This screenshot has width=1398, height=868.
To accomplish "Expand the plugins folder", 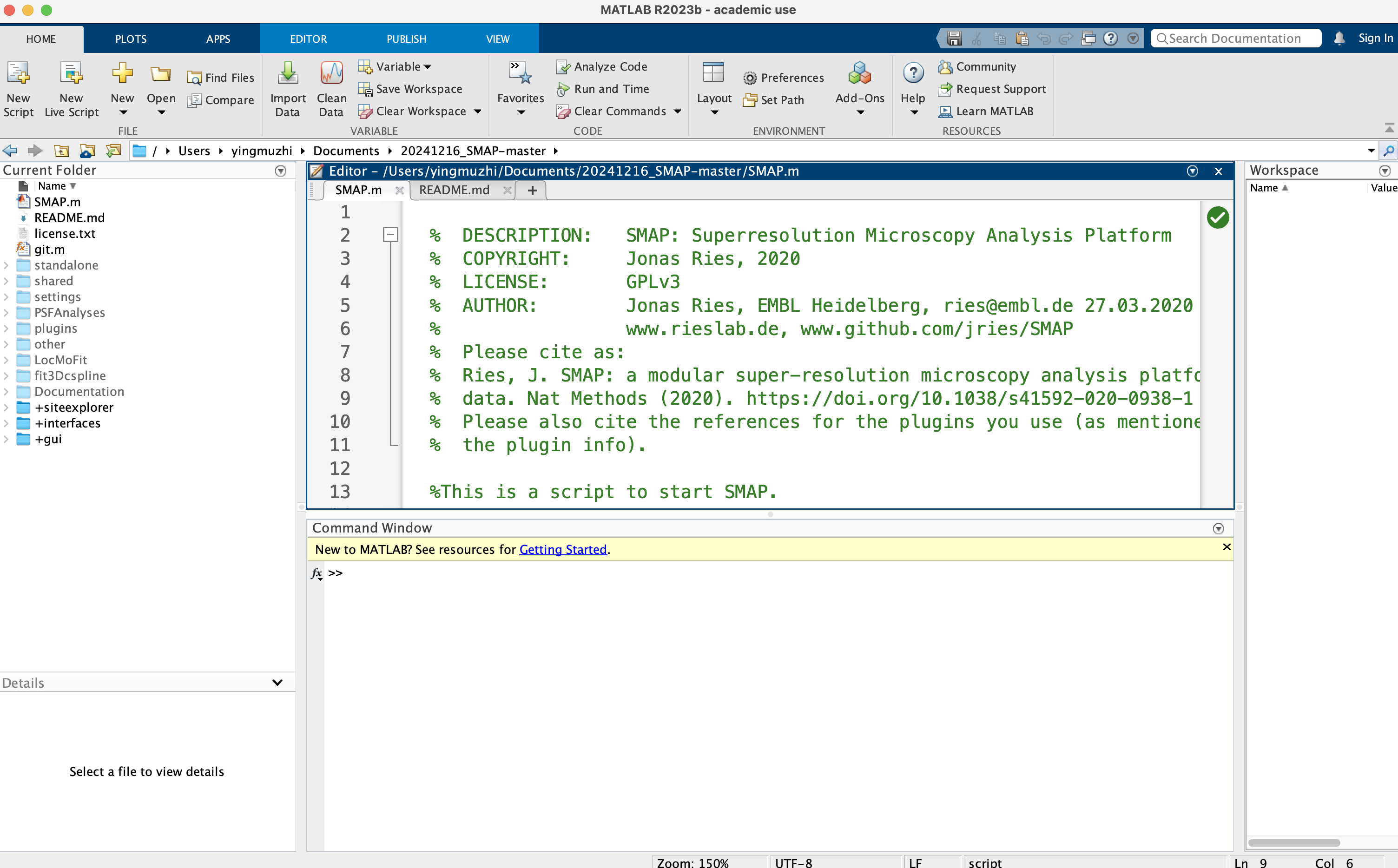I will coord(7,329).
